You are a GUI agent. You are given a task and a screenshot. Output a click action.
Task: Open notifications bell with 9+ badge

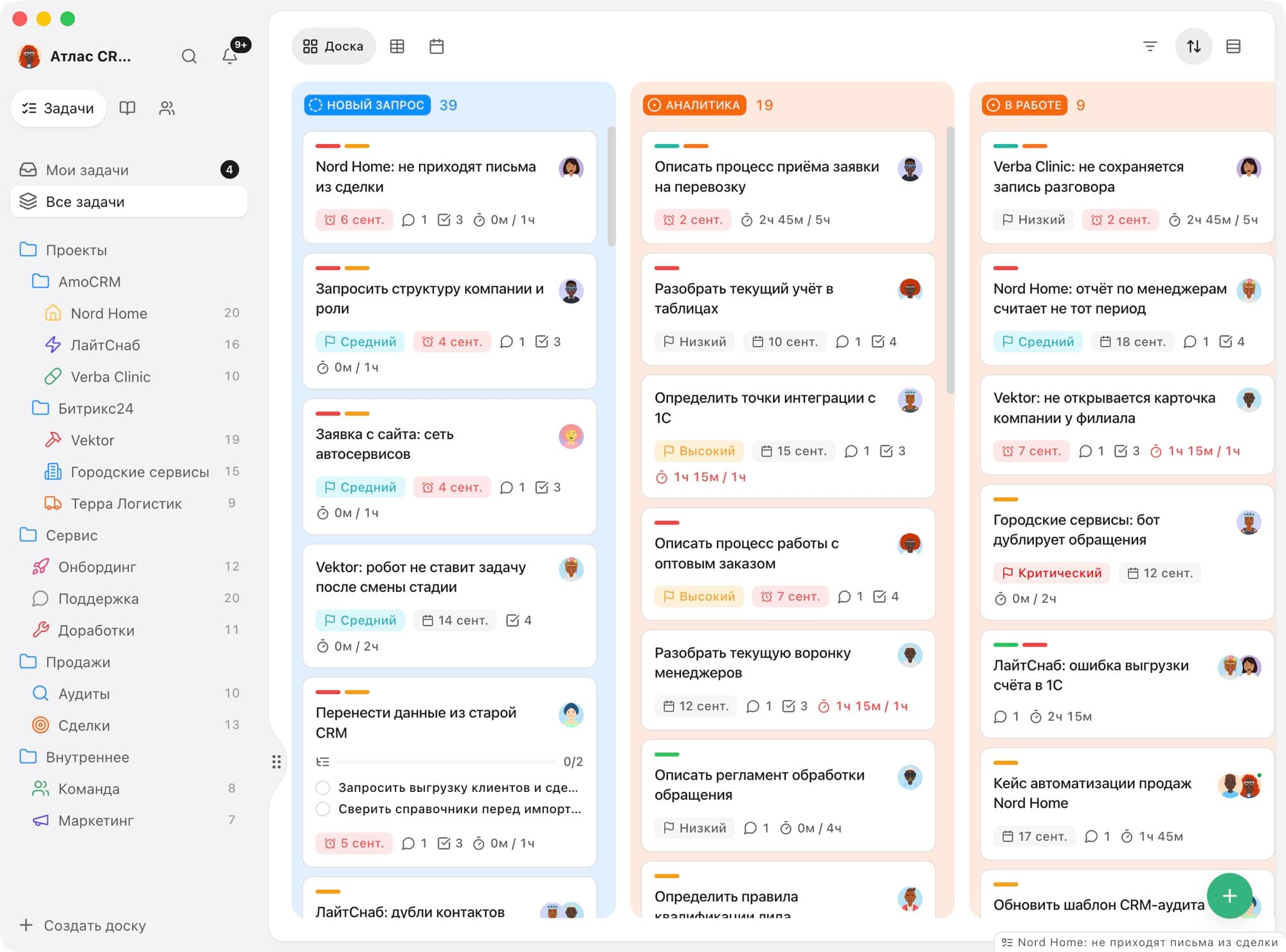pos(230,57)
